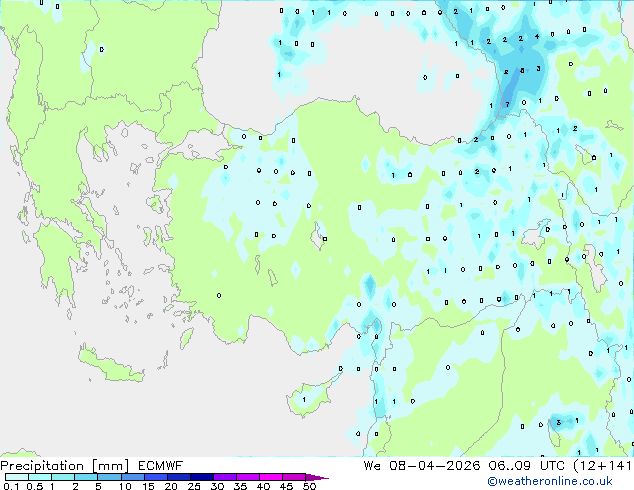Click the 45–50 mm legend swatch
Screen dimensions: 634x490
click(x=294, y=477)
